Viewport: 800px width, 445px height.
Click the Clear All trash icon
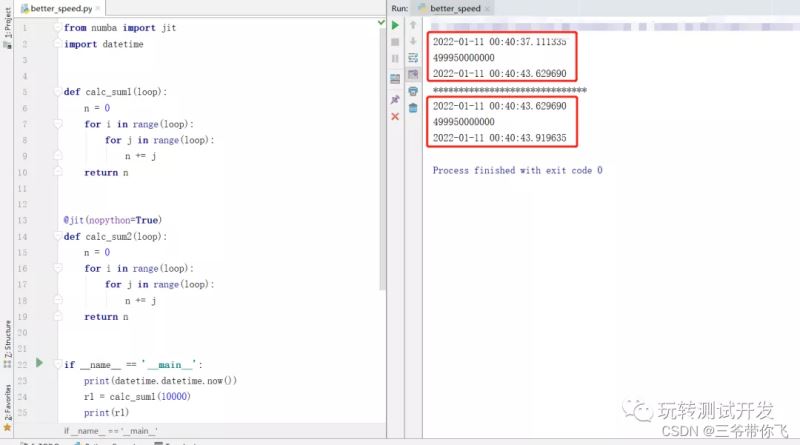coord(412,108)
